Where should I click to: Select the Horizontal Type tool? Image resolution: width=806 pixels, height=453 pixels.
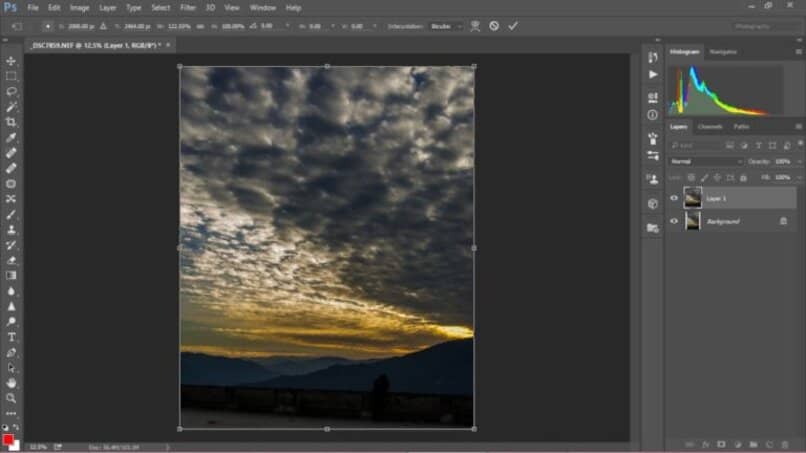tap(11, 337)
